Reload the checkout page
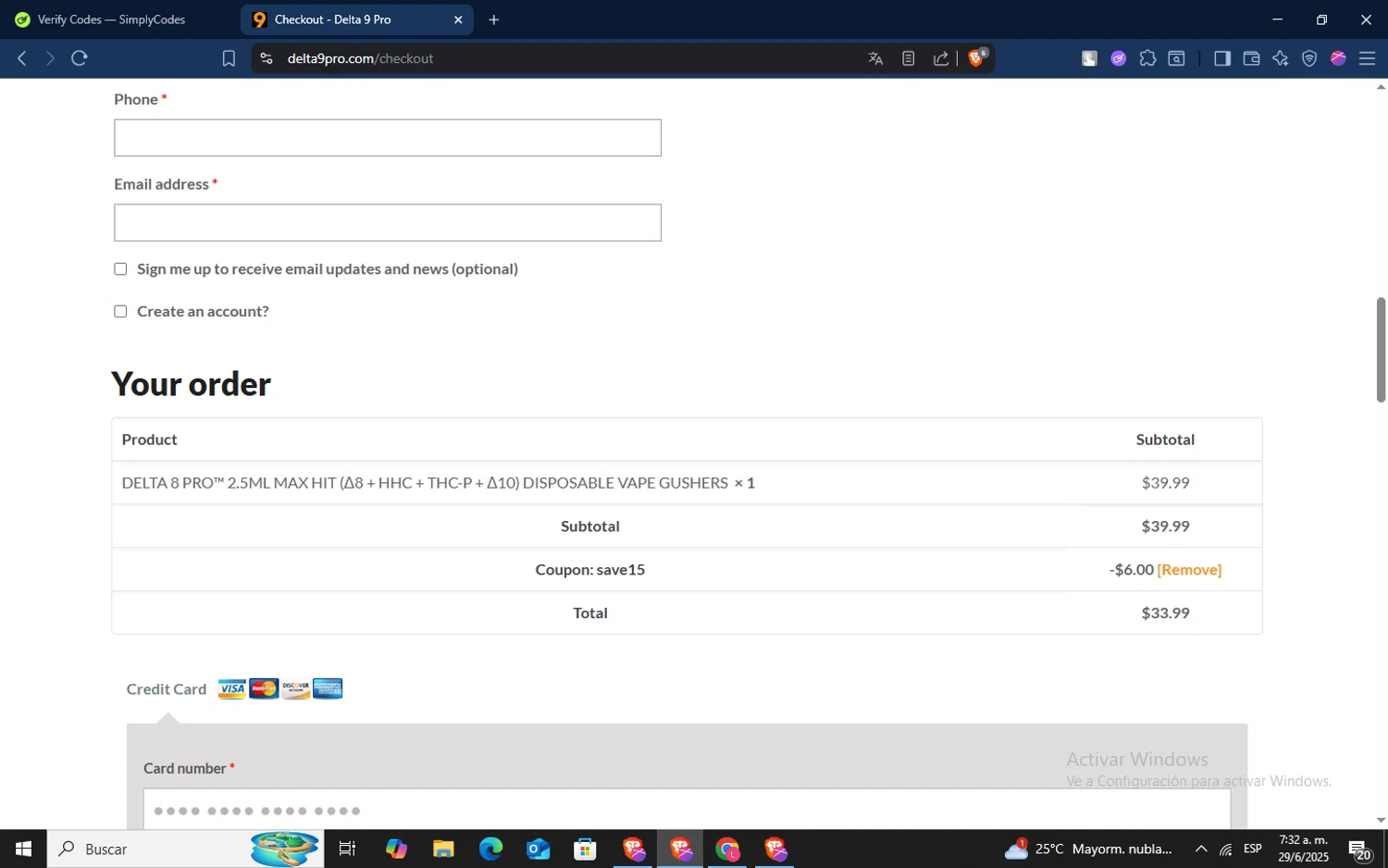Image resolution: width=1388 pixels, height=868 pixels. pos(80,58)
